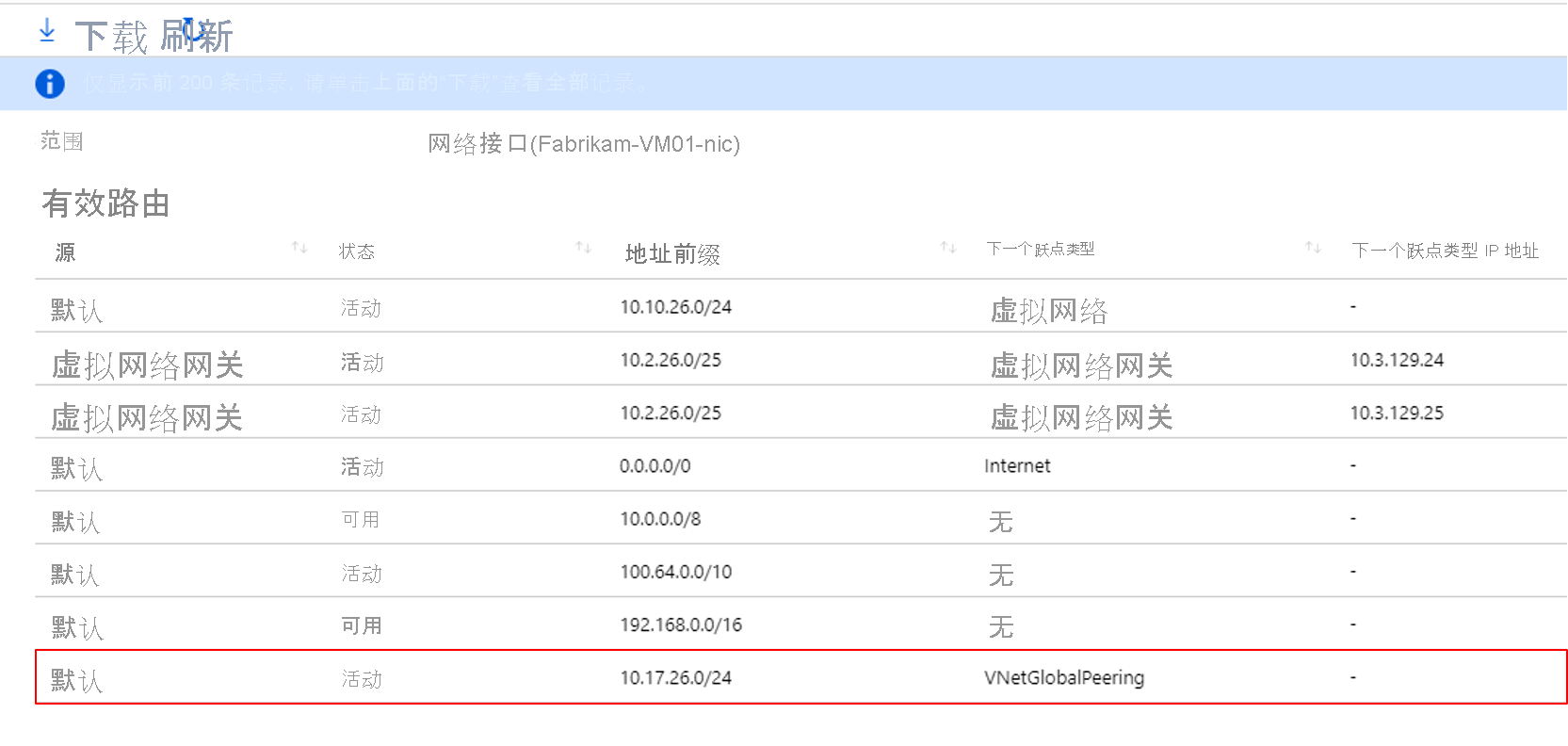The image size is (1568, 746).
Task: Click 虚拟网络网关 source in 10.3.129.25 row
Action: [147, 417]
